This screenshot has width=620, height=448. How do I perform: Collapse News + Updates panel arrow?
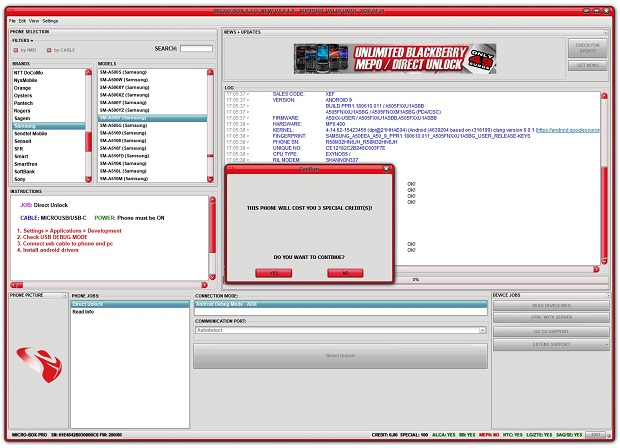click(x=605, y=32)
